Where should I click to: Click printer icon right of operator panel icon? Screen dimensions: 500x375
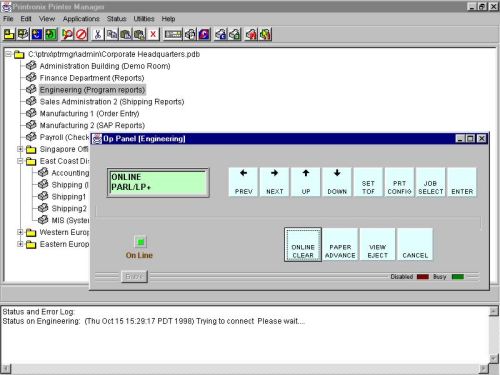click(190, 34)
